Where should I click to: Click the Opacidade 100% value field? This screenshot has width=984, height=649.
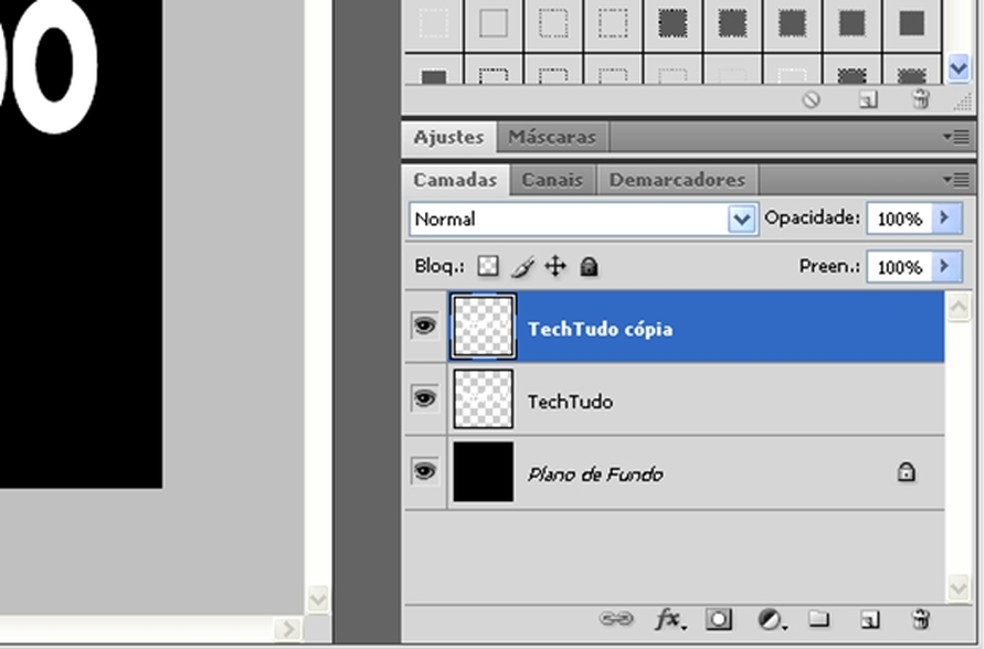[x=899, y=218]
